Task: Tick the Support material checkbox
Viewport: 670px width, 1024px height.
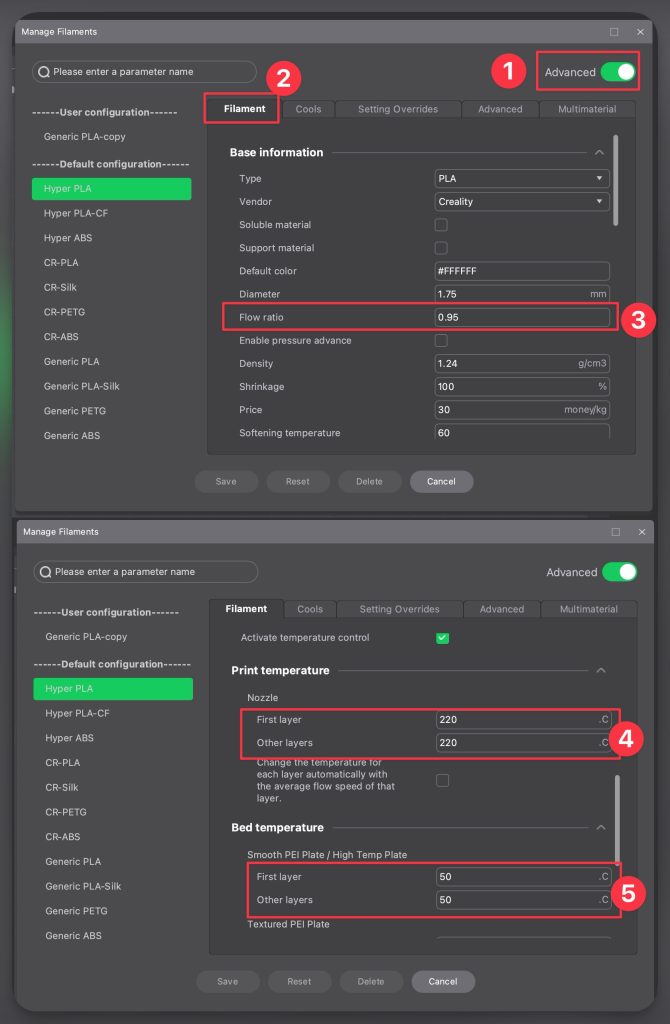Action: tap(441, 248)
